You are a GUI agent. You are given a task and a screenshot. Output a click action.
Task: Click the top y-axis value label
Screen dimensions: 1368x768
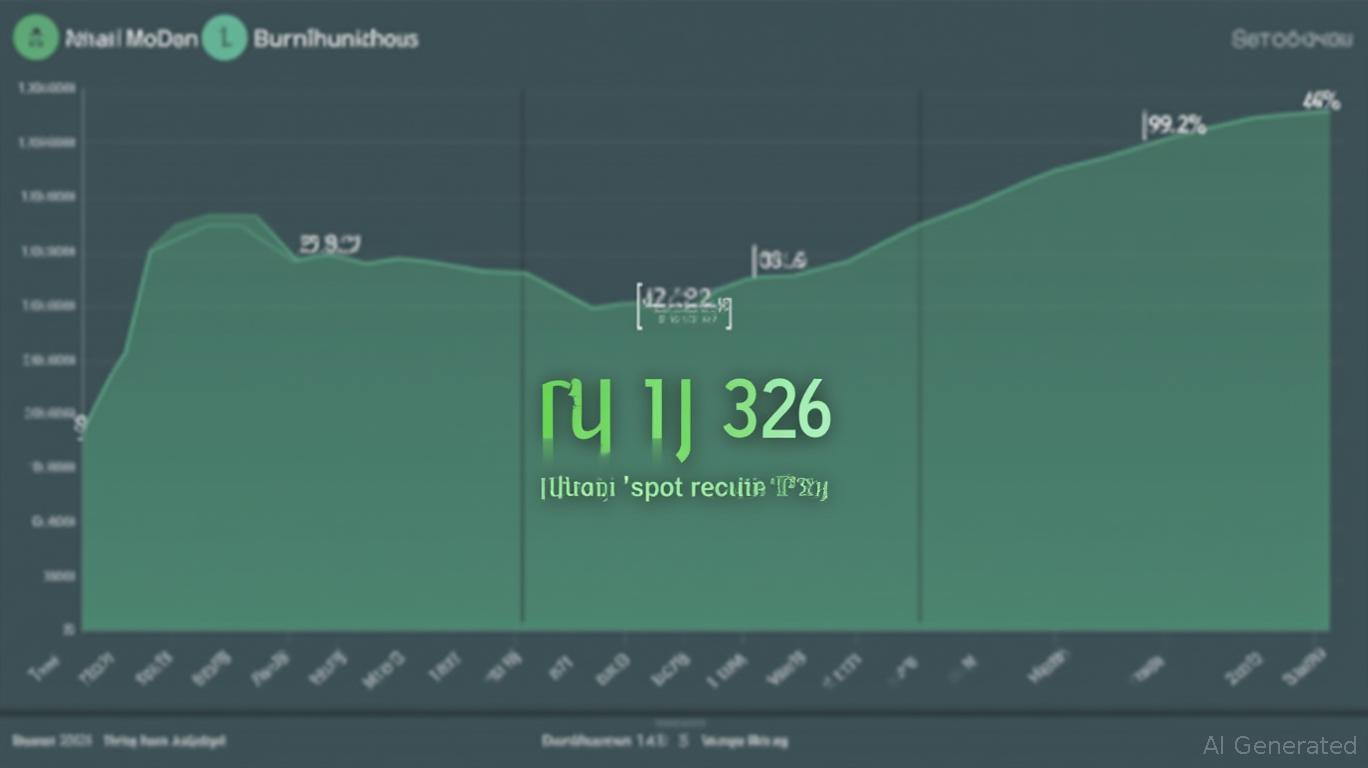46,88
